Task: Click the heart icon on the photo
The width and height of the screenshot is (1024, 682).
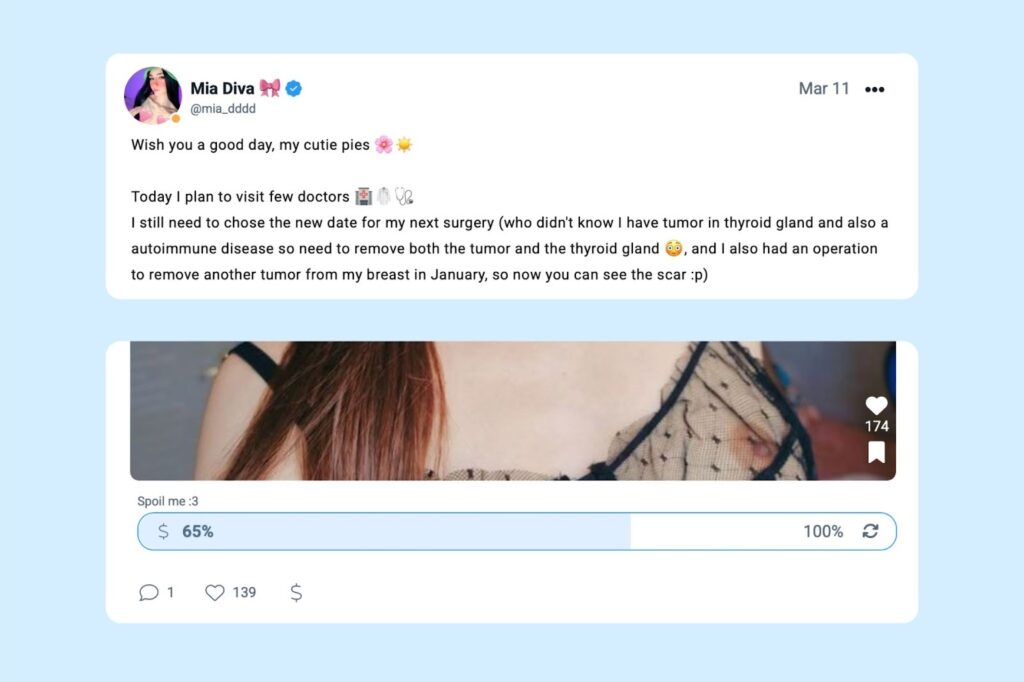Action: point(876,405)
